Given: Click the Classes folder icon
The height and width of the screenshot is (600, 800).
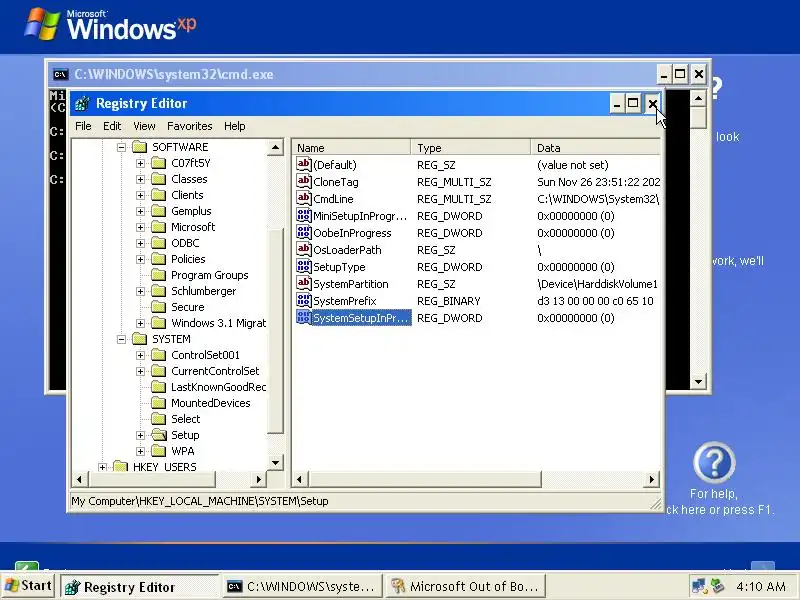Looking at the screenshot, I should tap(159, 179).
